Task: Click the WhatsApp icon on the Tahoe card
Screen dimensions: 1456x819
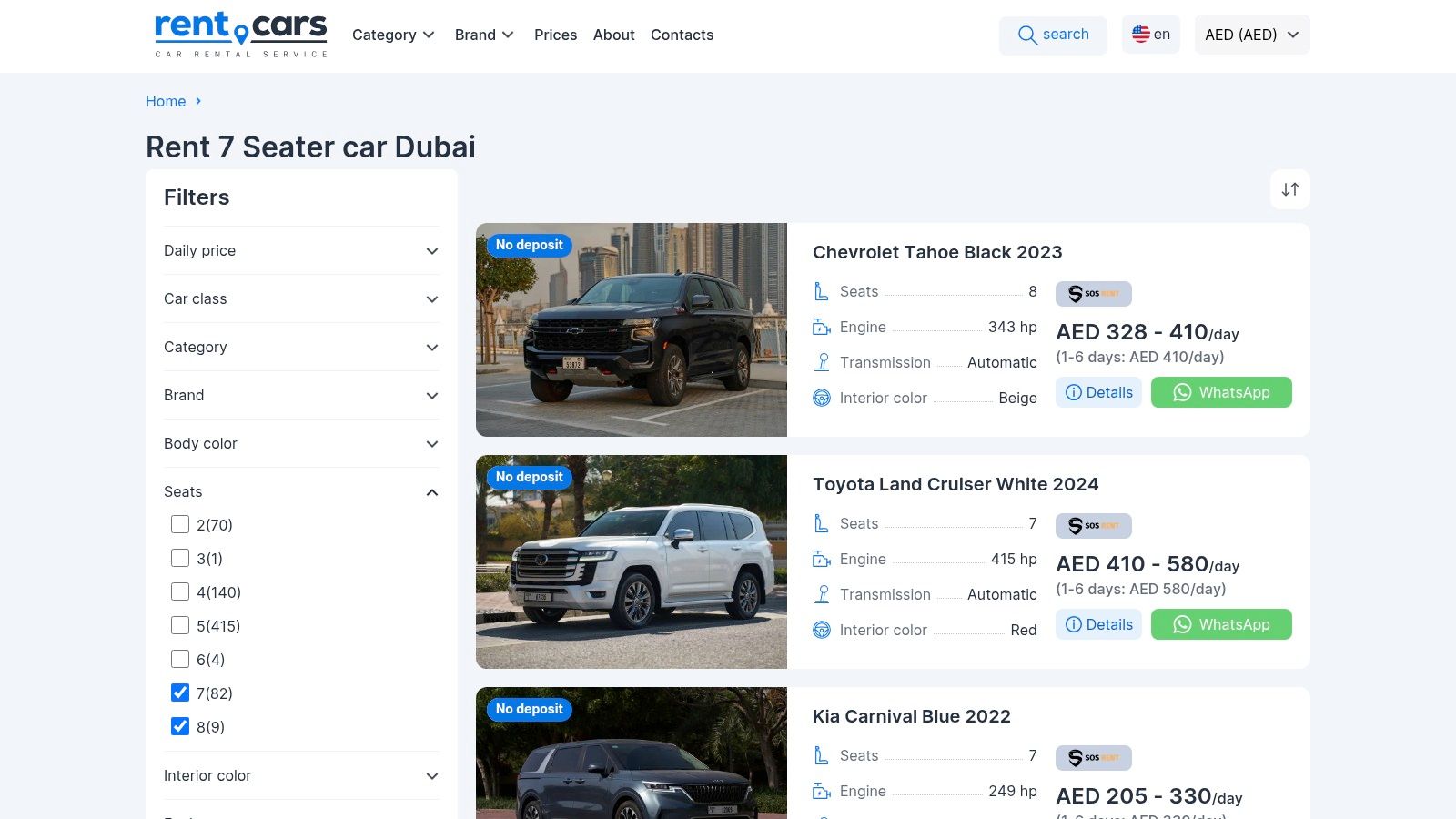Action: (x=1182, y=392)
